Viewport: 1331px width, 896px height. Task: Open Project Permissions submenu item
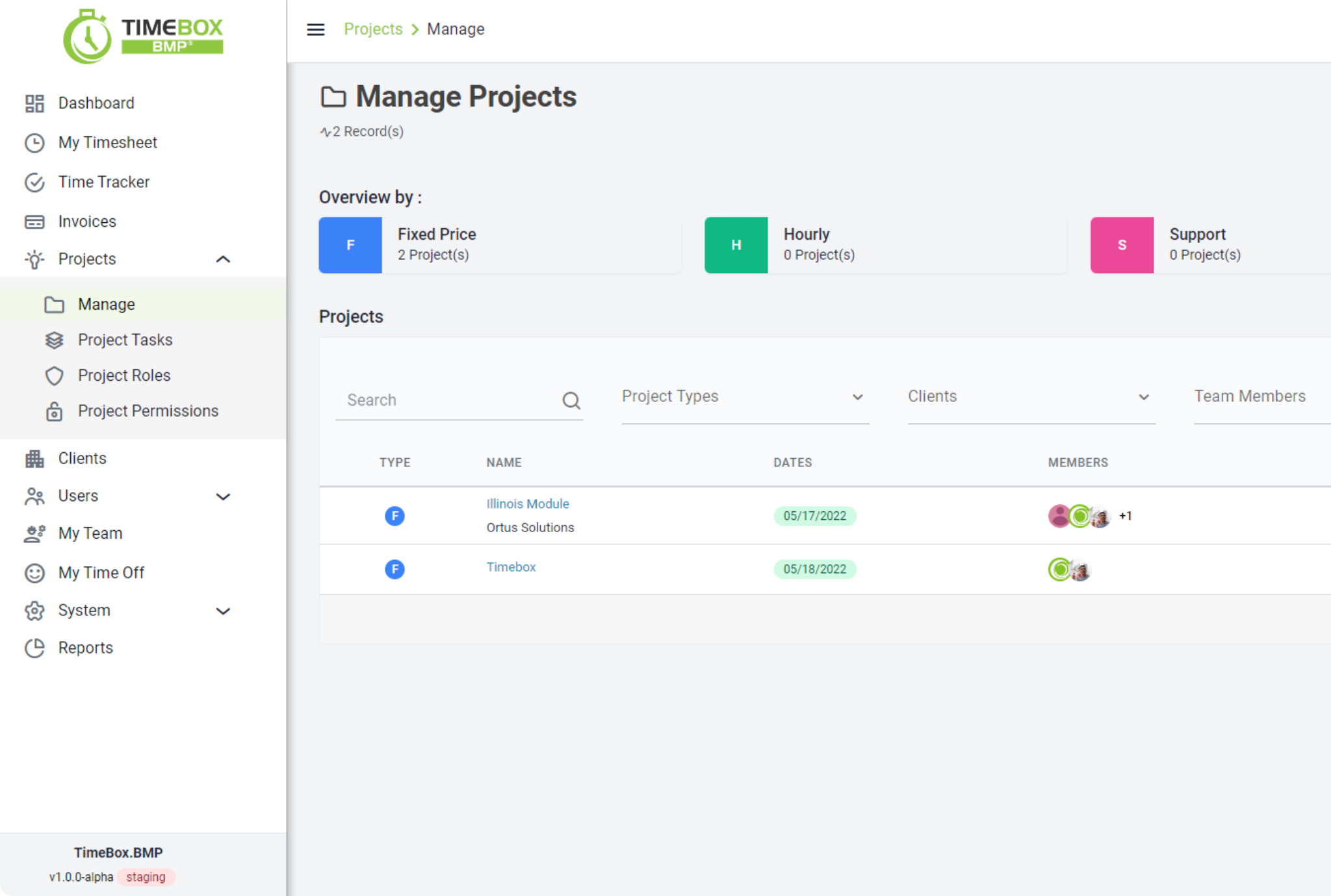tap(148, 411)
